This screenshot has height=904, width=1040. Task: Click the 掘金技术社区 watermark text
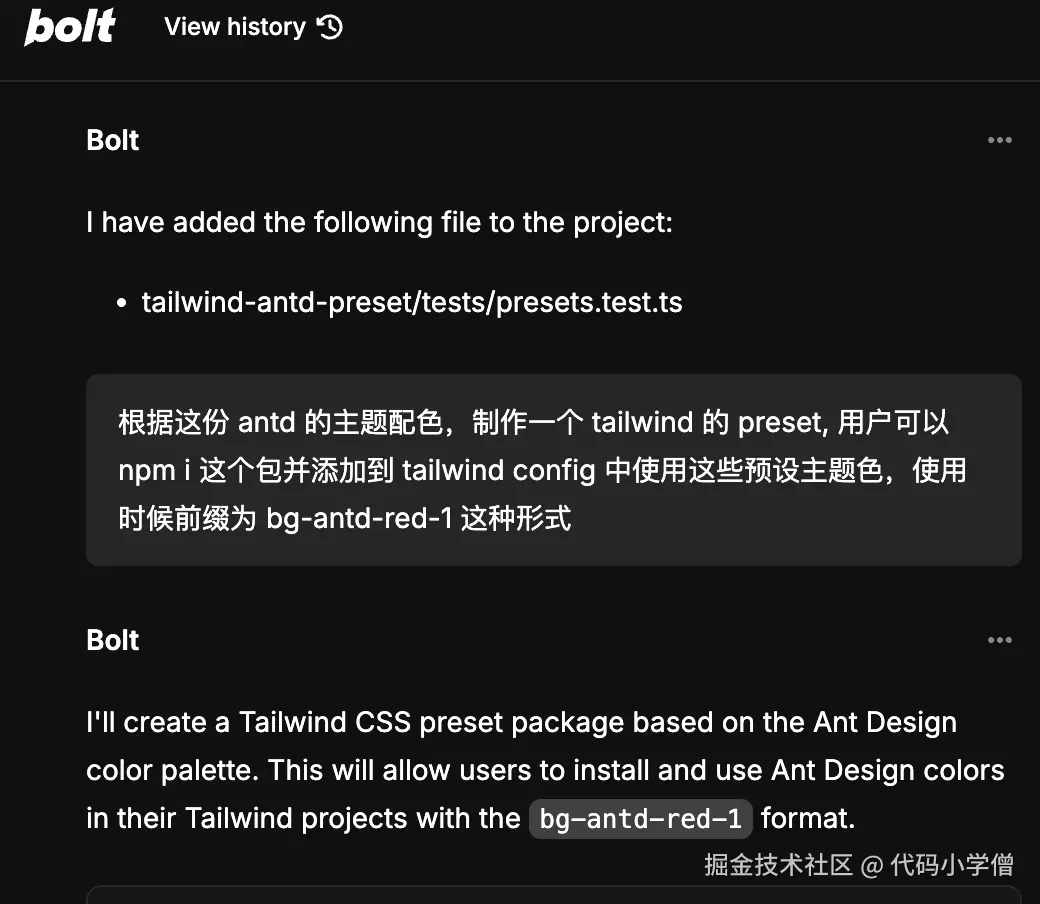click(x=778, y=864)
